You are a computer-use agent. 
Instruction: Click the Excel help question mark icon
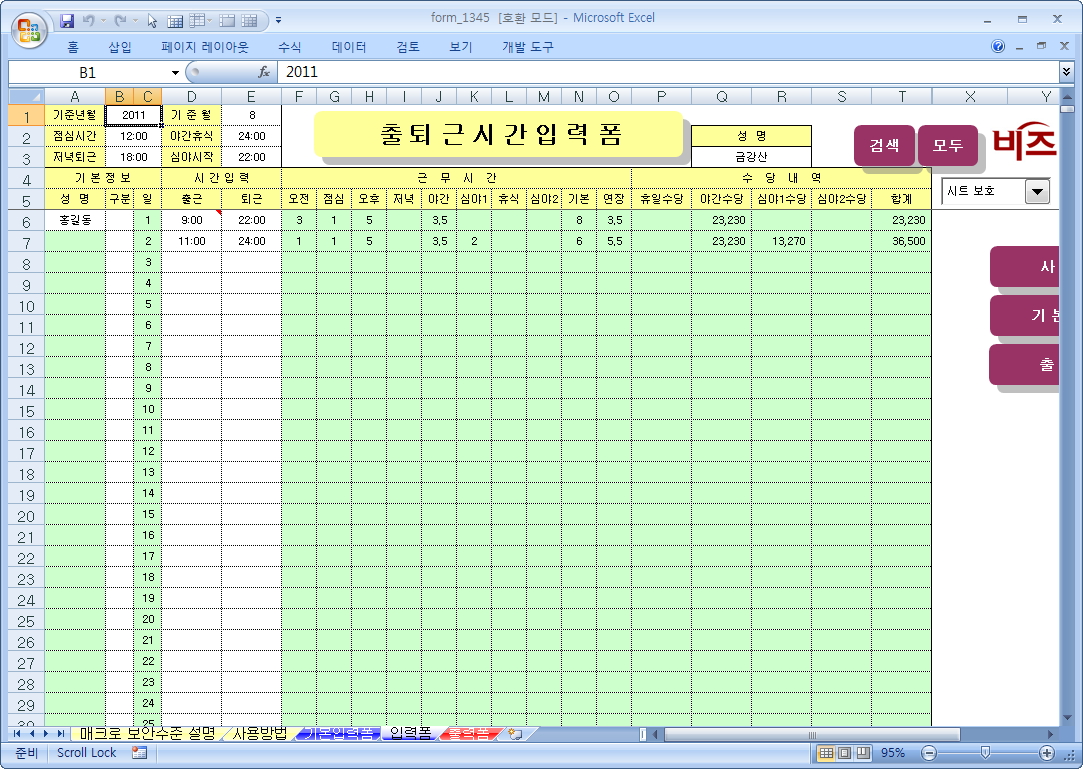point(998,47)
